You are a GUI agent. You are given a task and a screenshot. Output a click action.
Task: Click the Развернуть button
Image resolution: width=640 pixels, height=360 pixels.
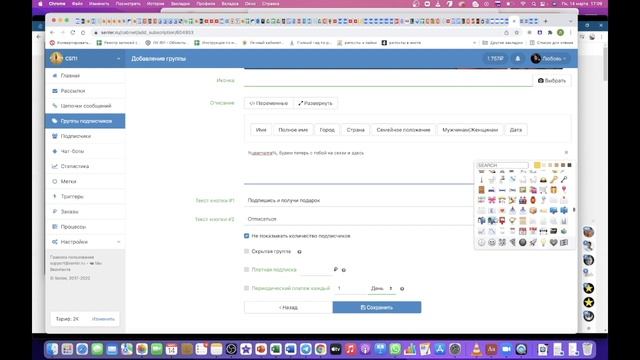(x=315, y=103)
